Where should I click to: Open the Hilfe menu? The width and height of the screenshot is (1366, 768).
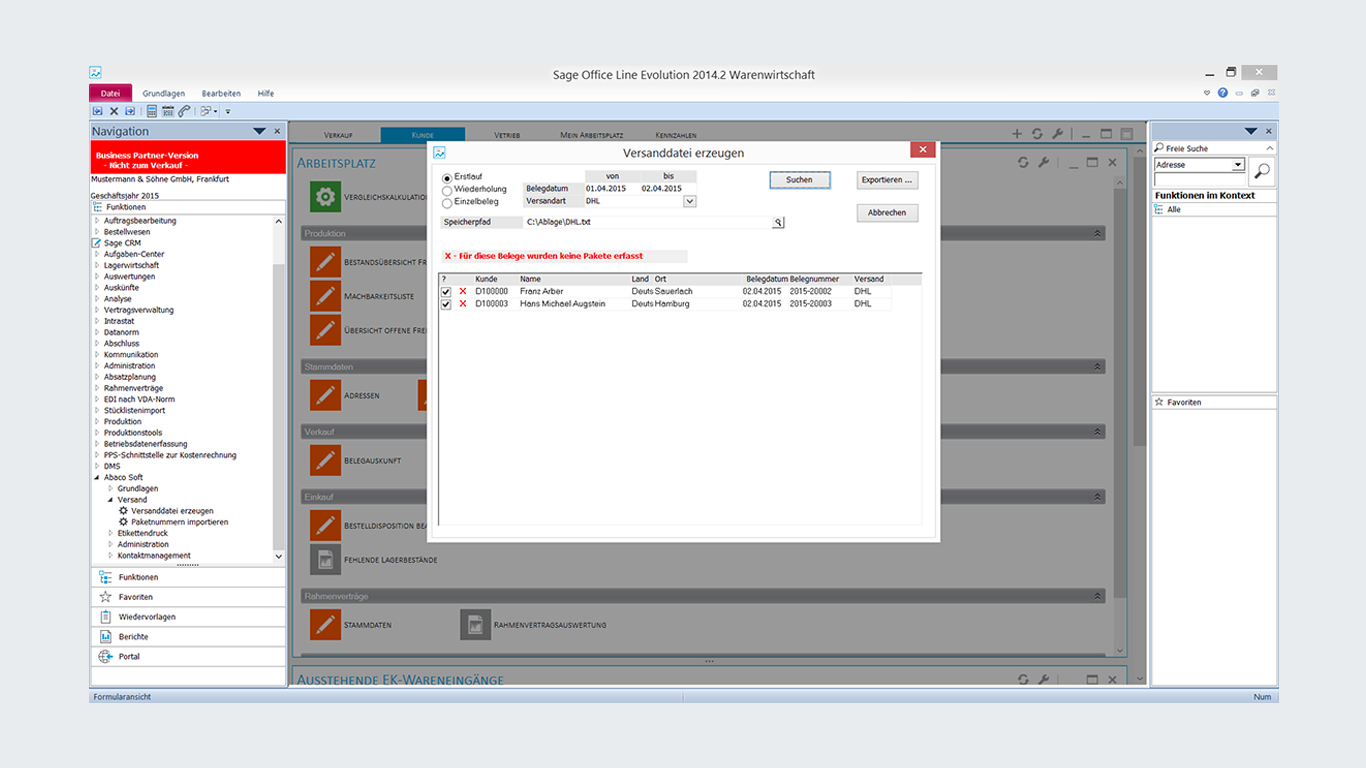click(x=266, y=93)
